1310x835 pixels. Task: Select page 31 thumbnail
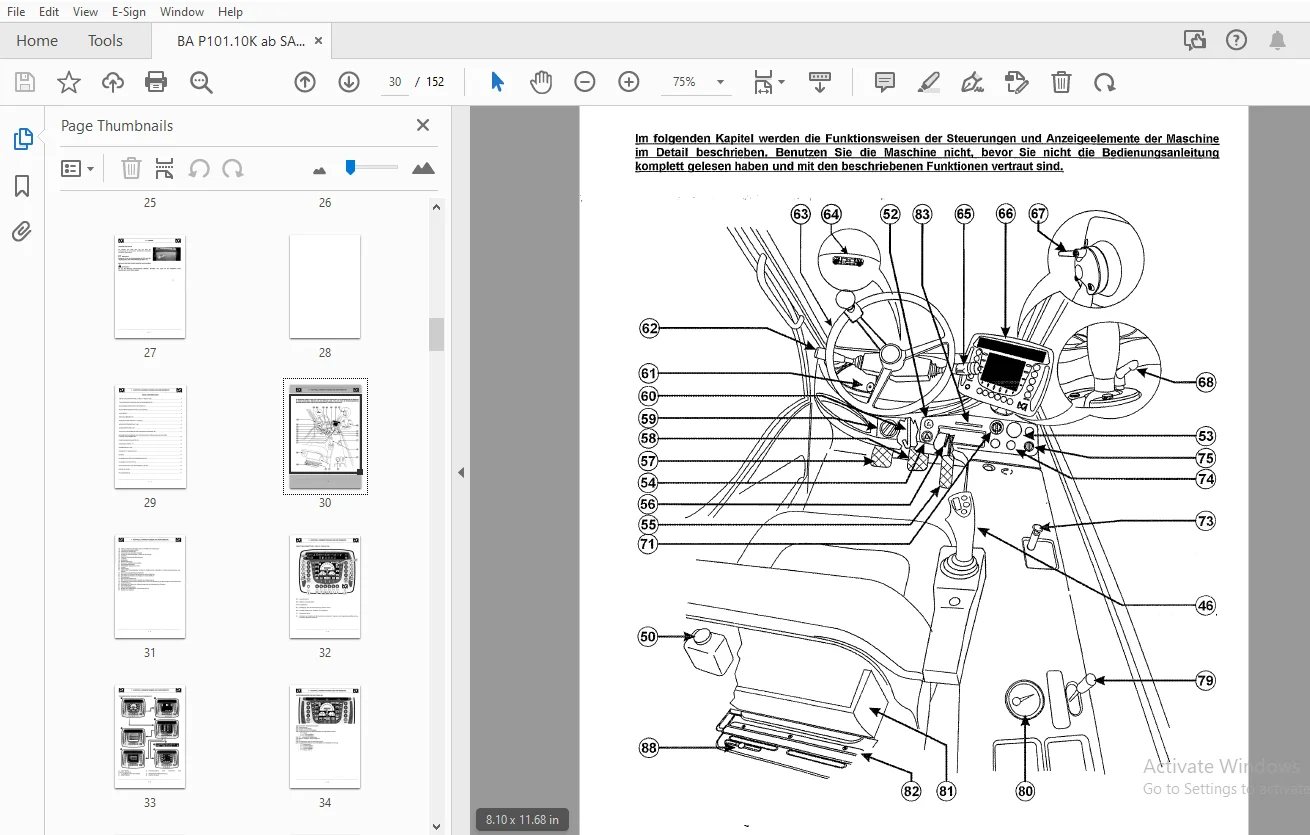150,586
